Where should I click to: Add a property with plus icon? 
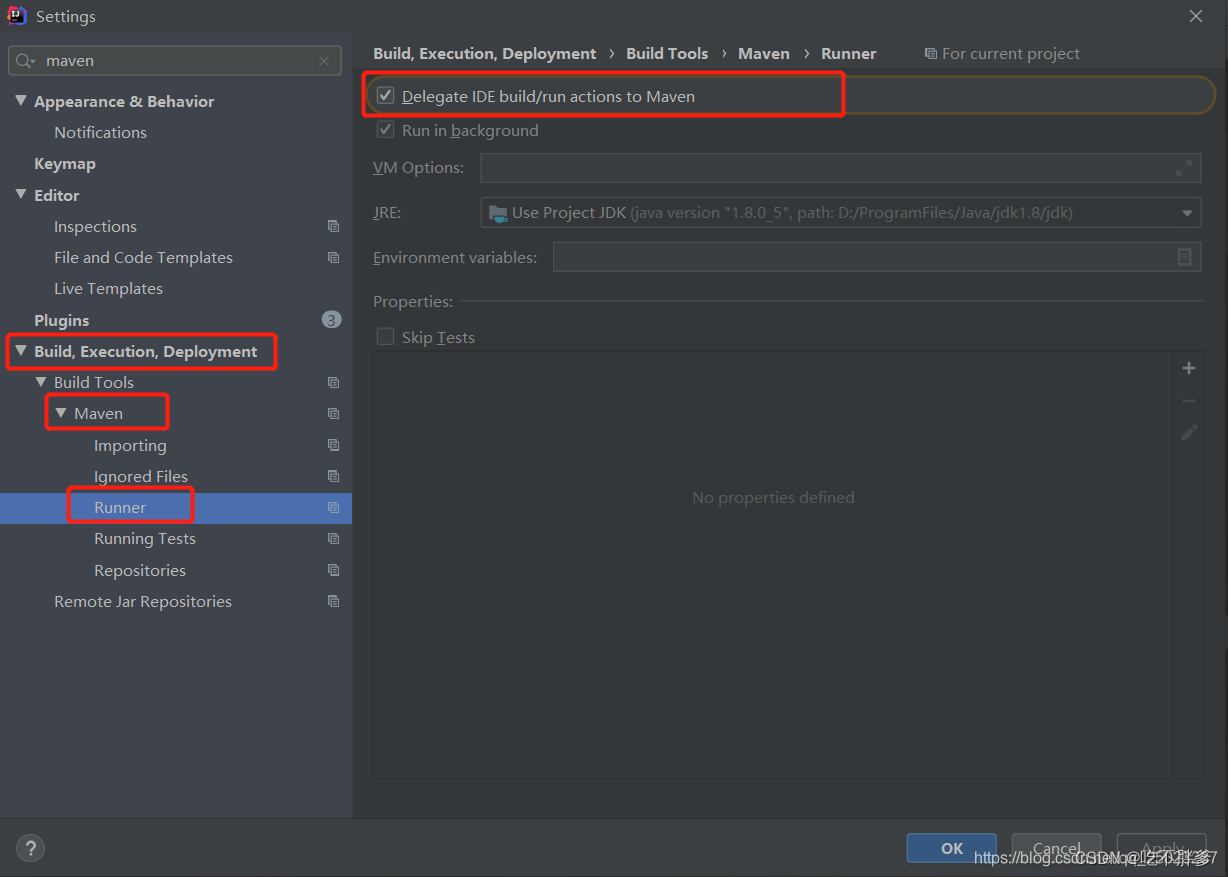(x=1189, y=368)
